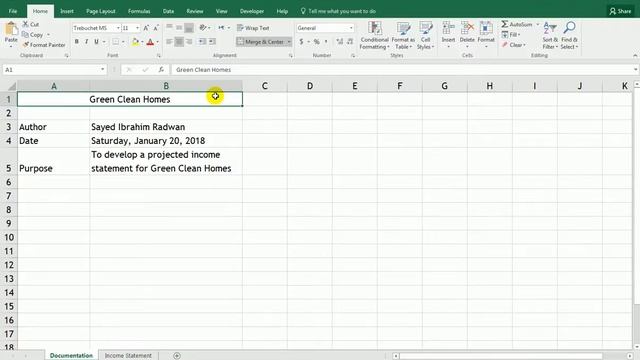Click the Tell me what you want search box
Viewport: 640px width, 360px height.
pyautogui.click(x=338, y=11)
